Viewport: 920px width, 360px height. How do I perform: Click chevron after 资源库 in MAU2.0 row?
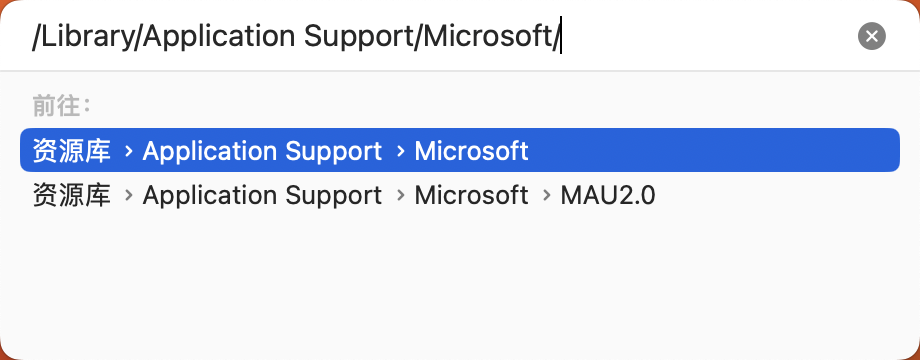[x=128, y=196]
